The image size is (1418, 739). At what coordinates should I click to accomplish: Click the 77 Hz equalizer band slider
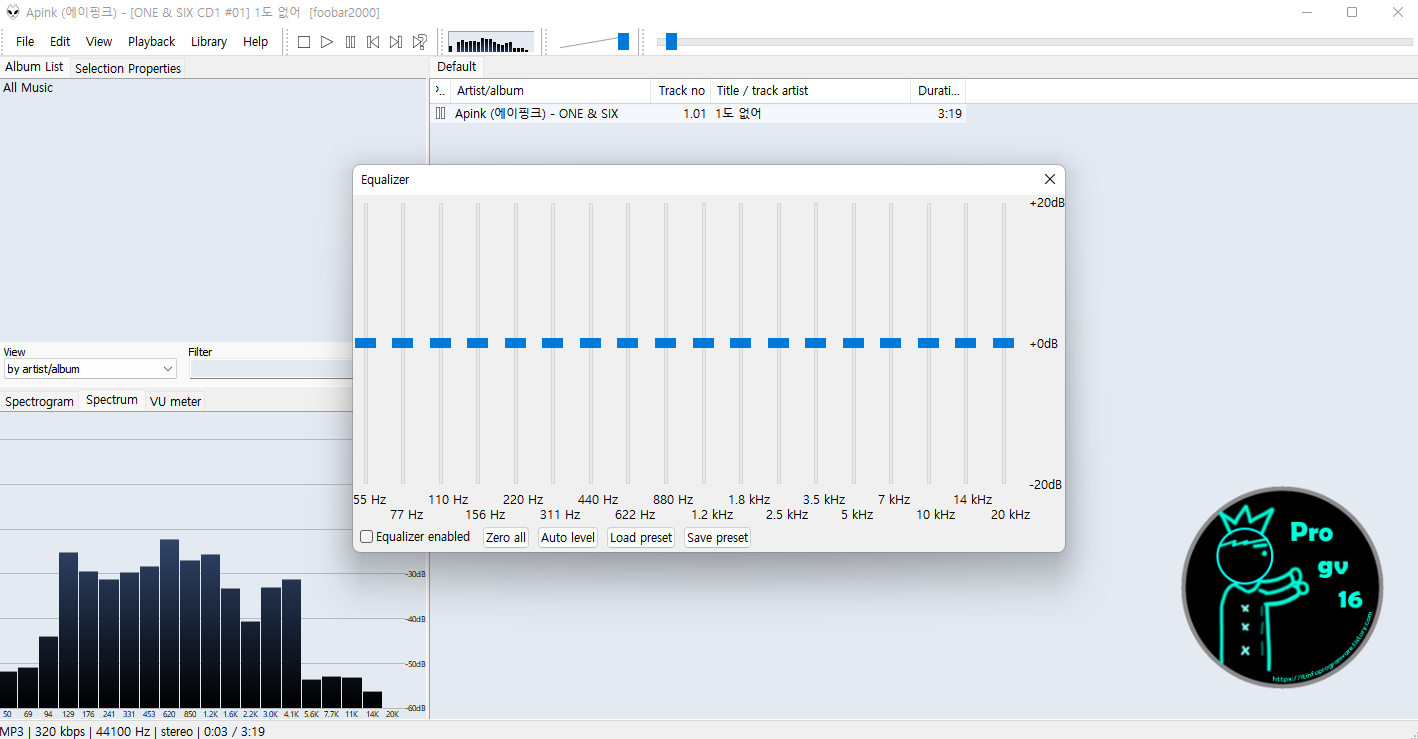pos(403,343)
